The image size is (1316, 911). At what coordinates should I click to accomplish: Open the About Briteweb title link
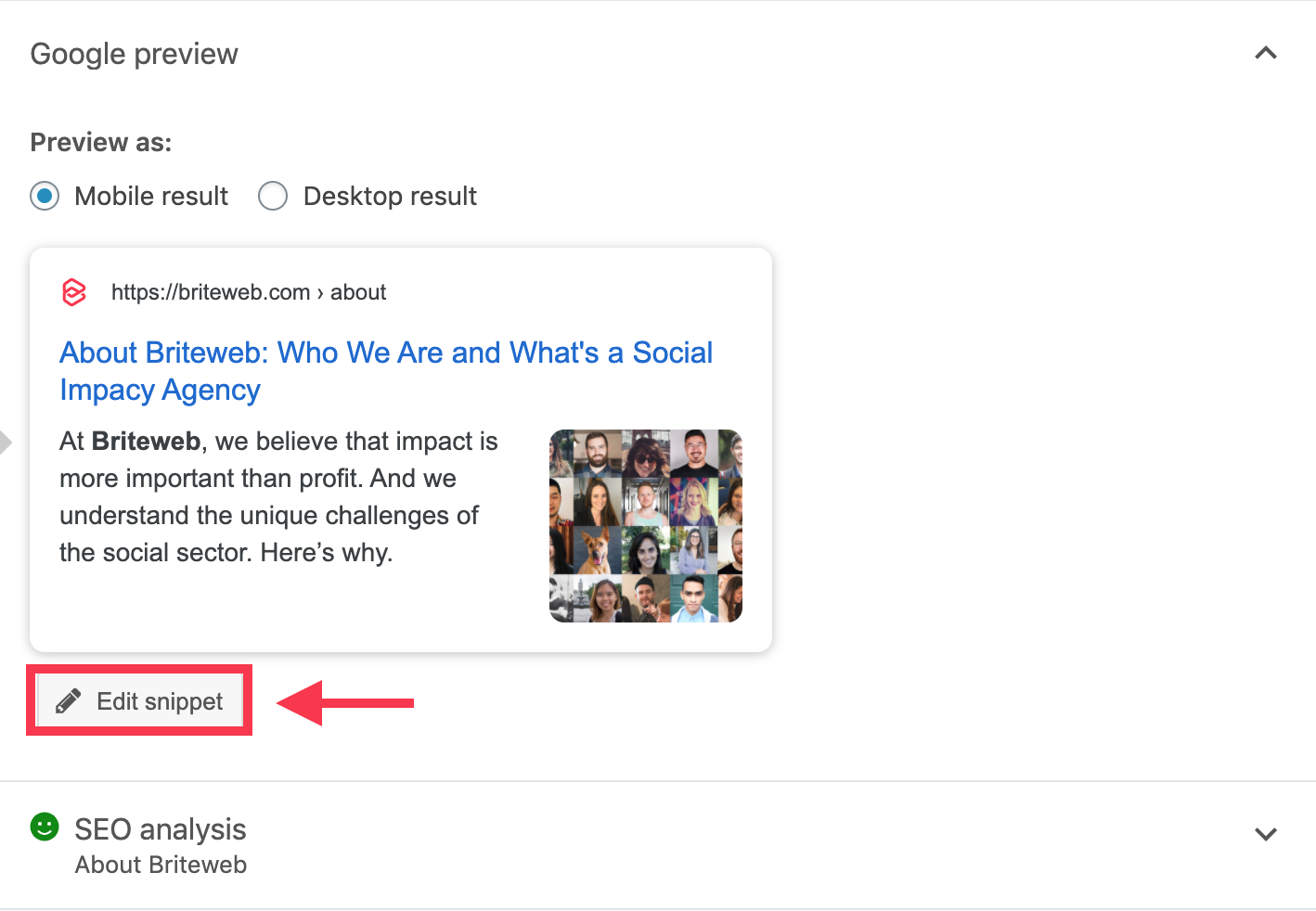pos(386,371)
